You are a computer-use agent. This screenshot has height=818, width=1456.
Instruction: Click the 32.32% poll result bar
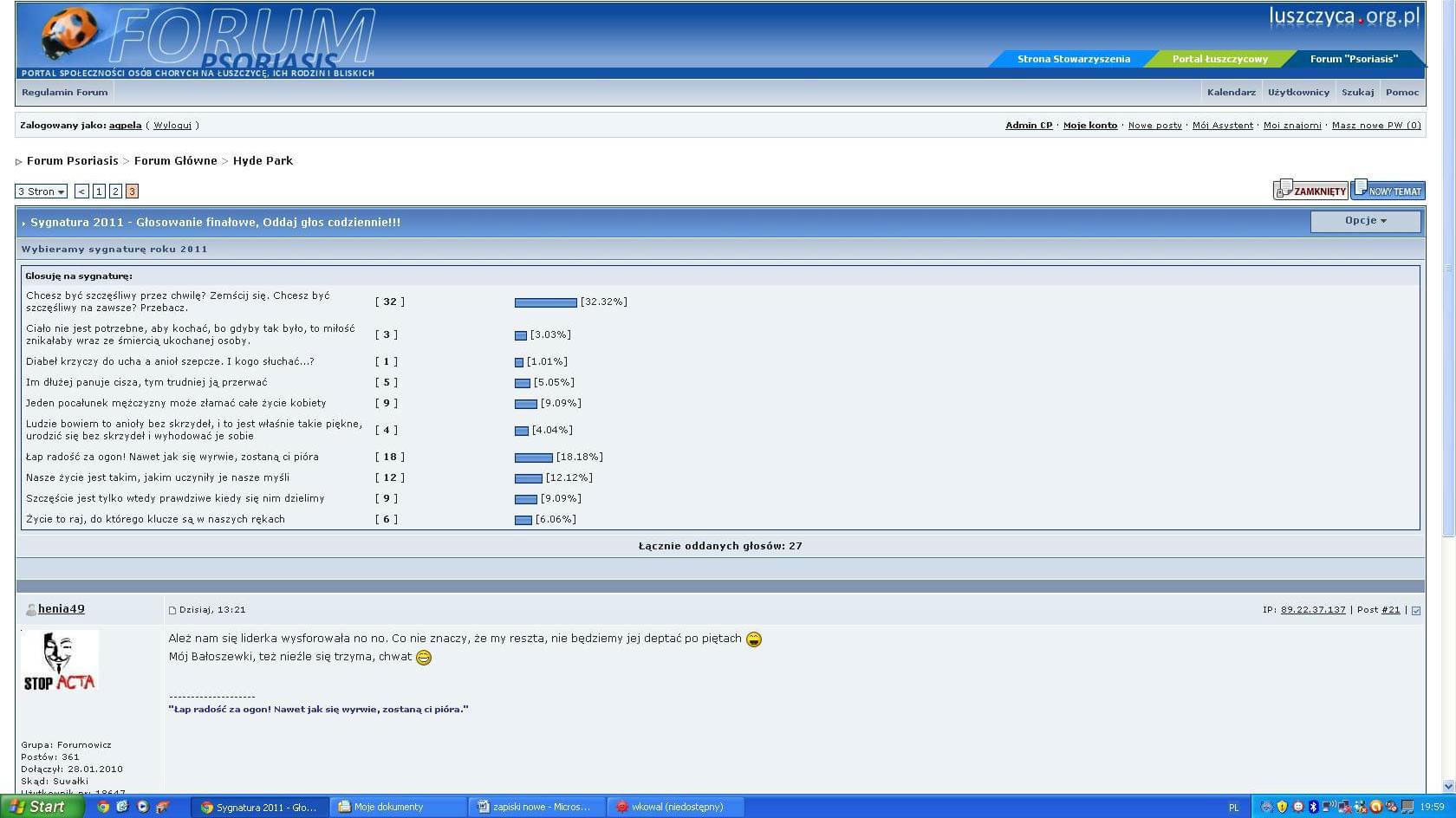546,302
